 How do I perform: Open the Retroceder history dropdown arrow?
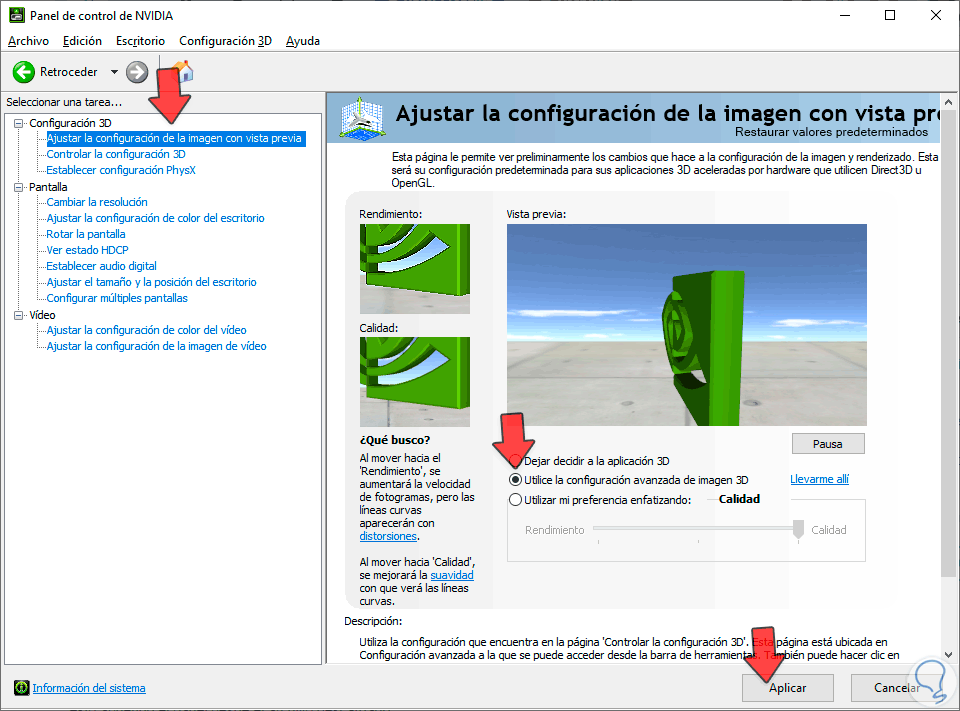point(114,72)
